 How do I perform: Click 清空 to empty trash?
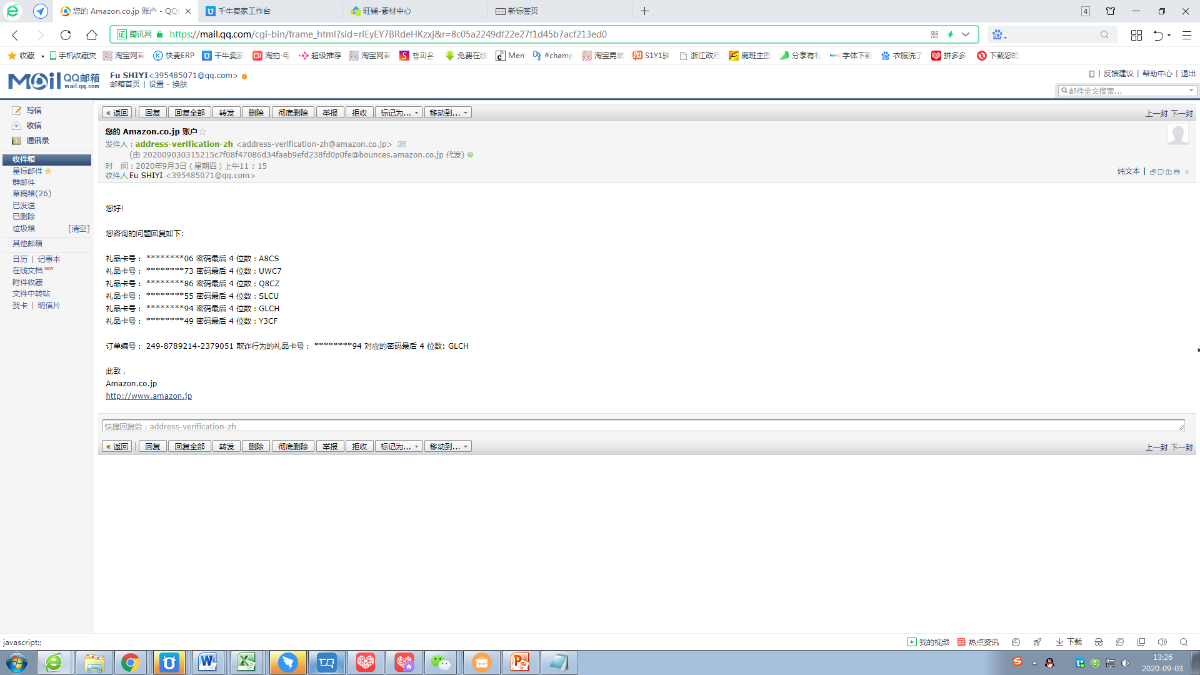79,228
